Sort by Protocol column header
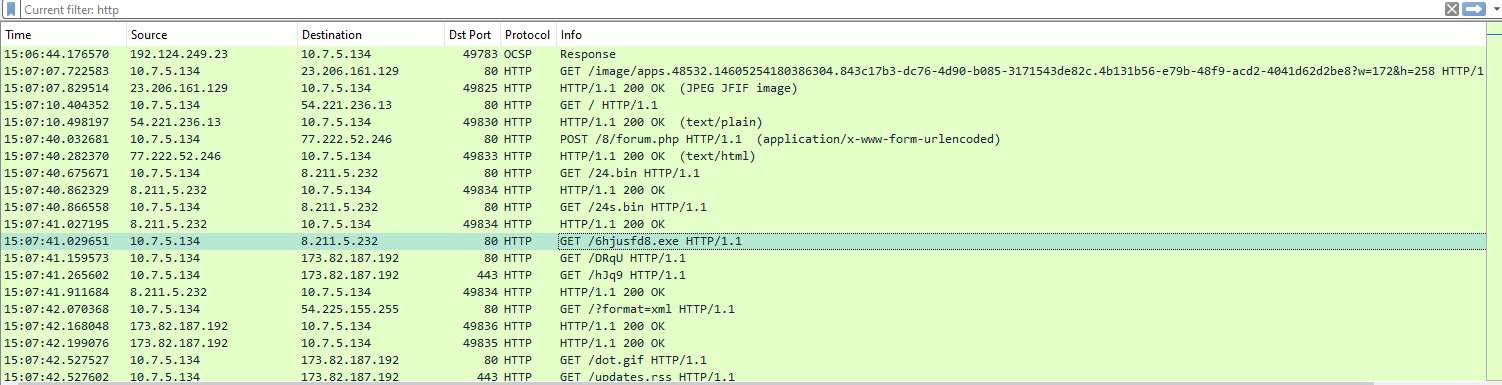 [x=527, y=35]
